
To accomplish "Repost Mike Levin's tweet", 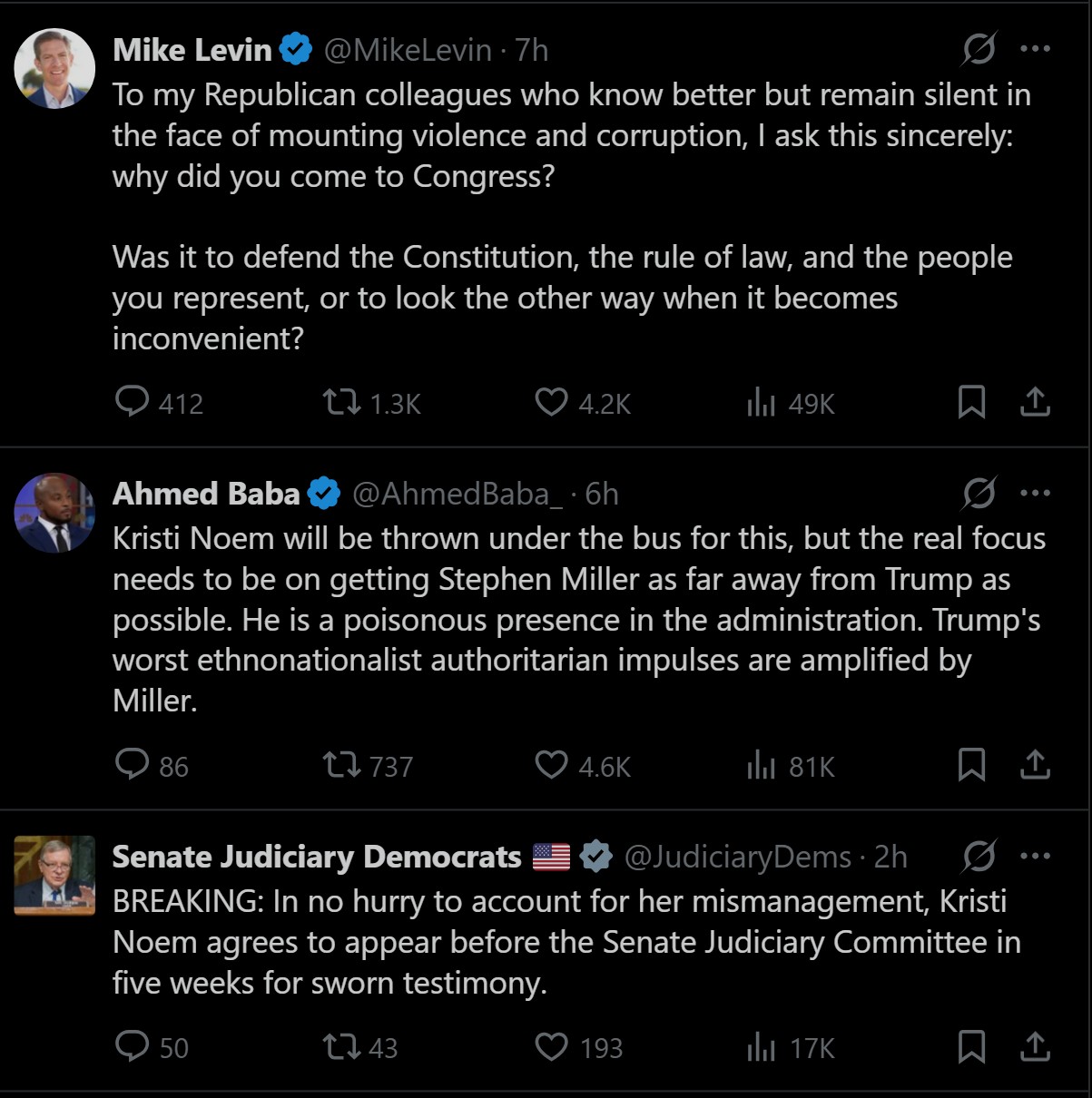I will (342, 402).
